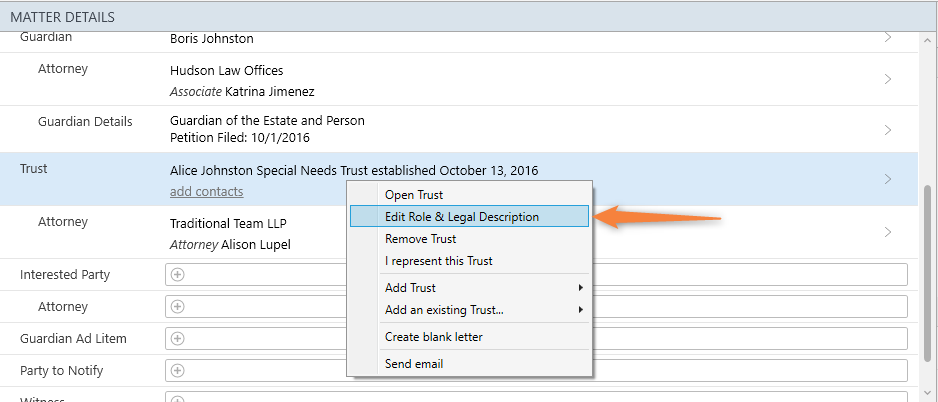Screen dimensions: 938x402
Task: Click the Guardian Ad Litem input field
Action: pos(537,339)
